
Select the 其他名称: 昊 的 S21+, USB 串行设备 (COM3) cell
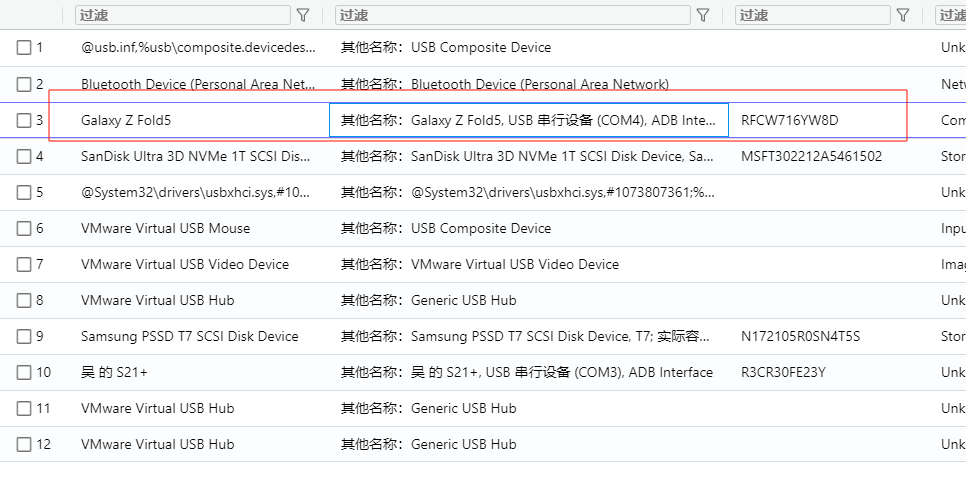pyautogui.click(x=527, y=372)
